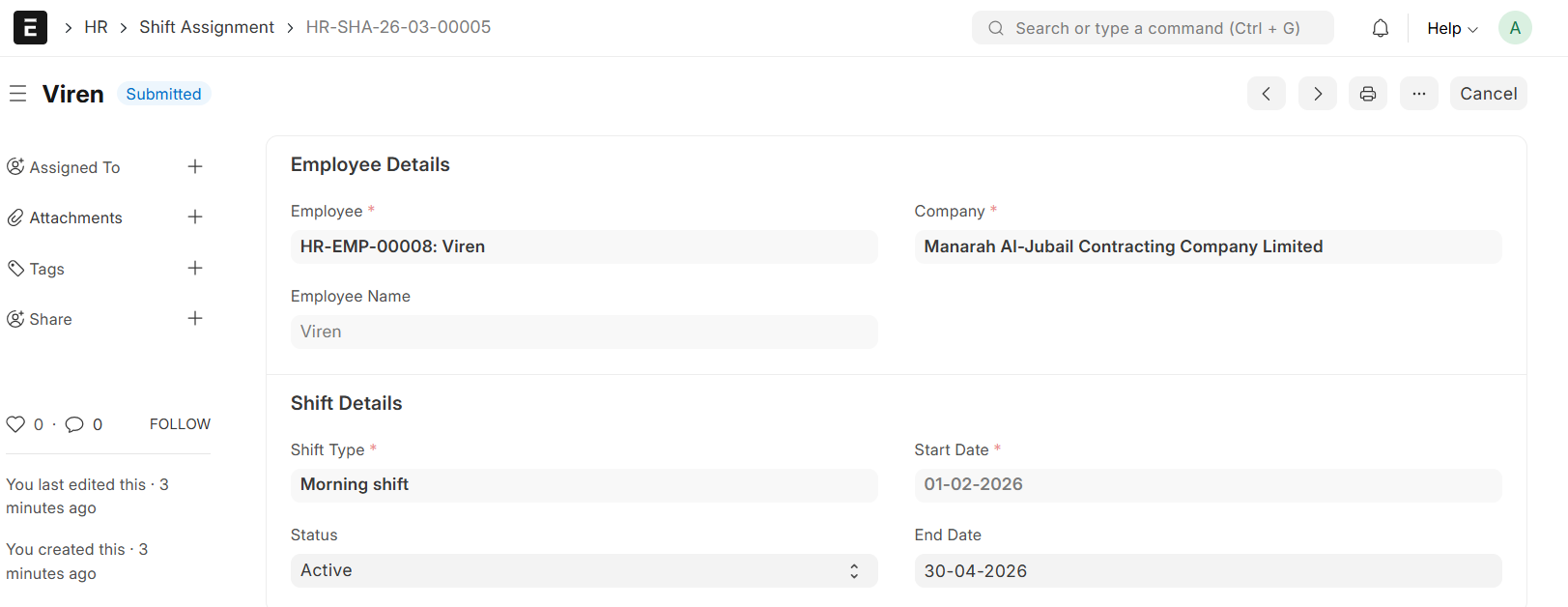This screenshot has width=1568, height=607.
Task: Click the ERPNext home logo icon
Action: tap(30, 27)
